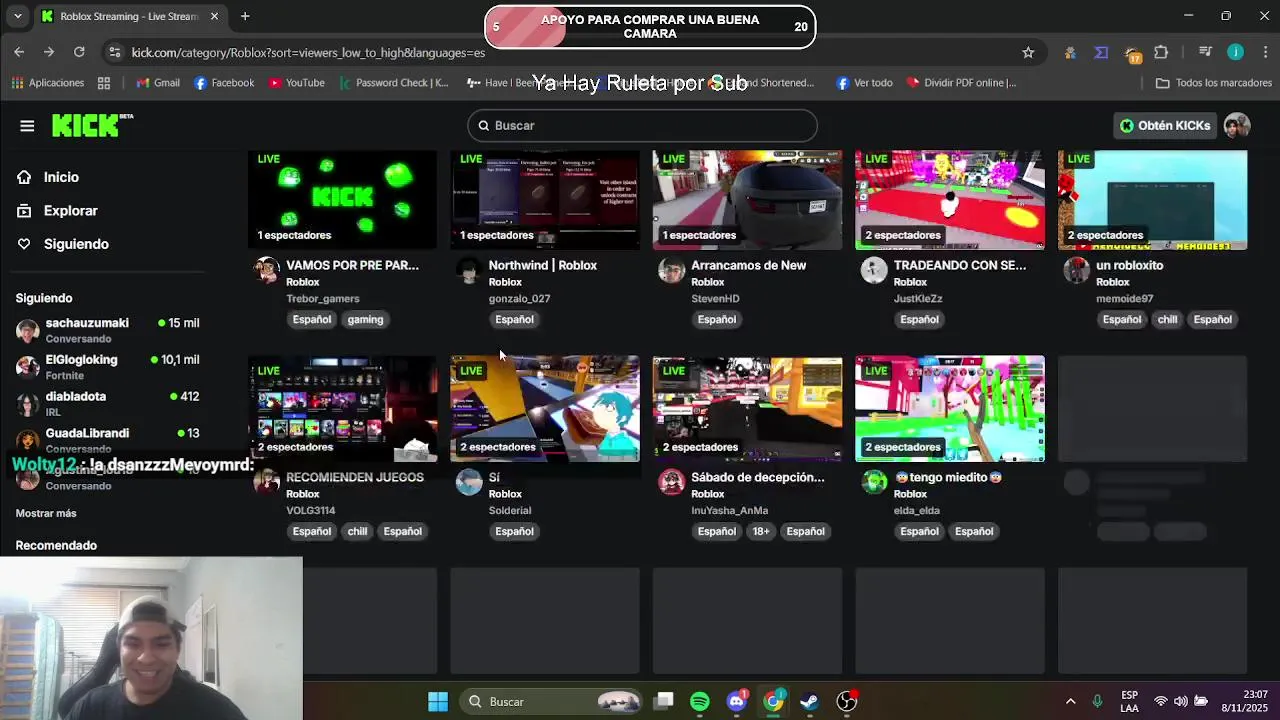The height and width of the screenshot is (720, 1280).
Task: Open Arrancamos de New stream thumbnail
Action: coord(747,199)
